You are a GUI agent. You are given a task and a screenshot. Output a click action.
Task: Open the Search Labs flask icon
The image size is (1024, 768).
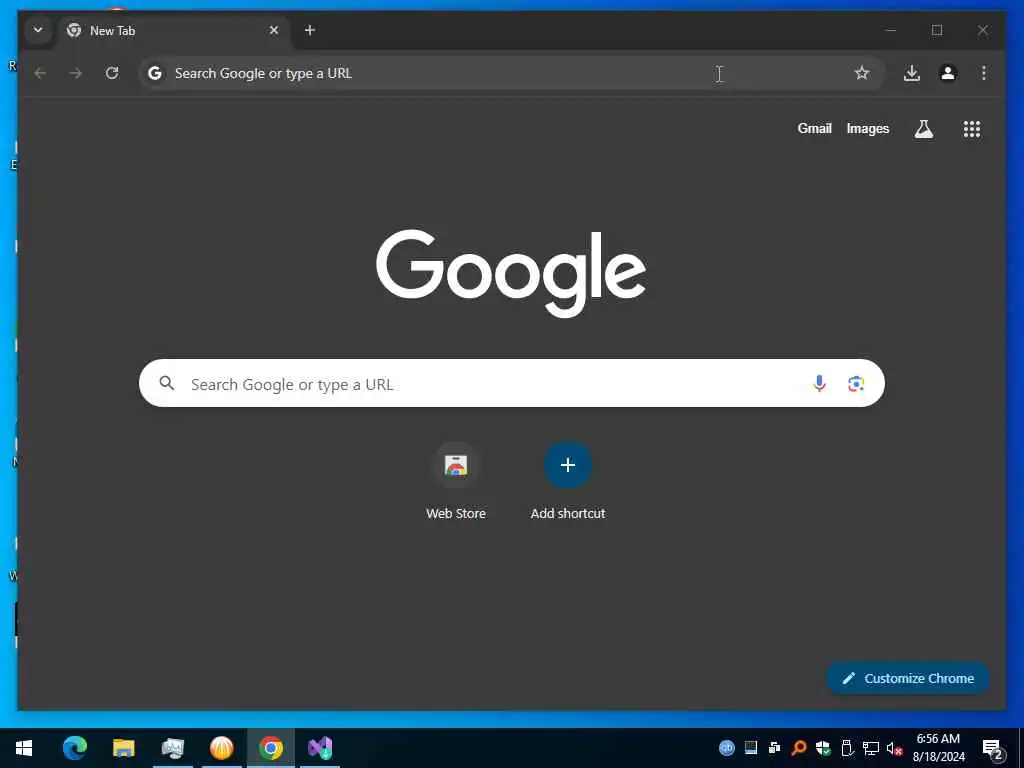coord(923,129)
